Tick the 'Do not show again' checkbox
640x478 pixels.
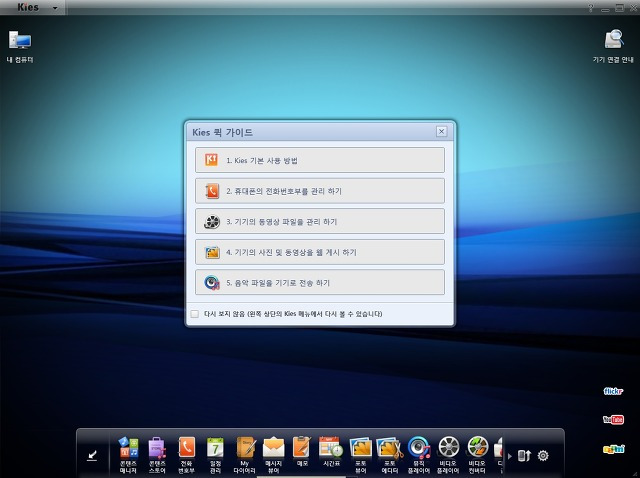pos(195,313)
